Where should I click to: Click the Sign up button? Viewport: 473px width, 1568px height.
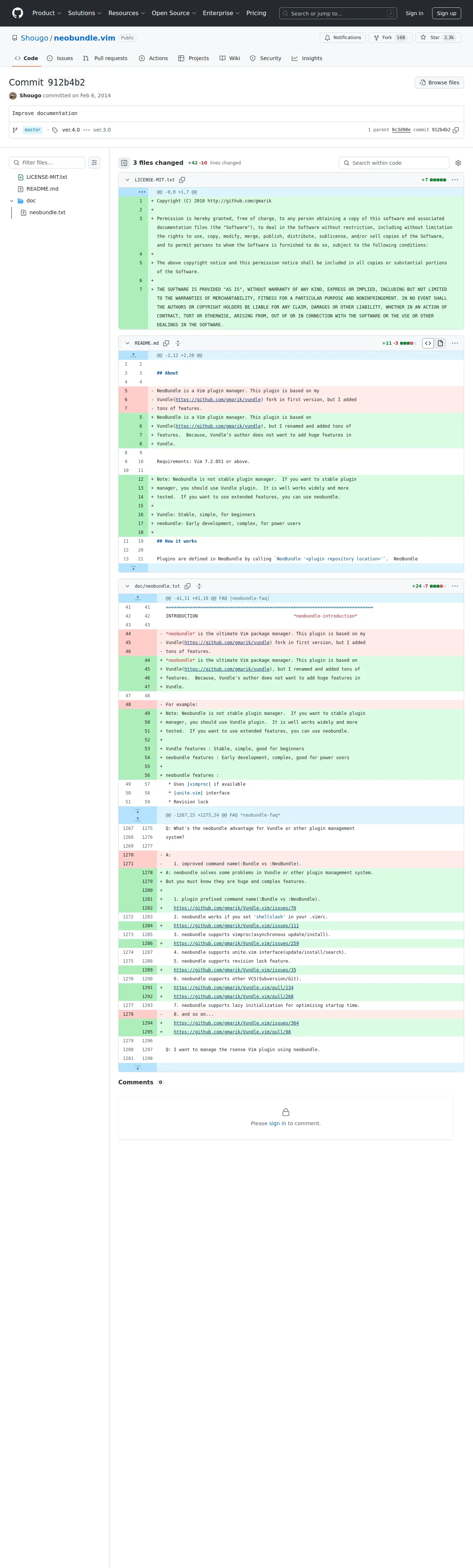446,13
